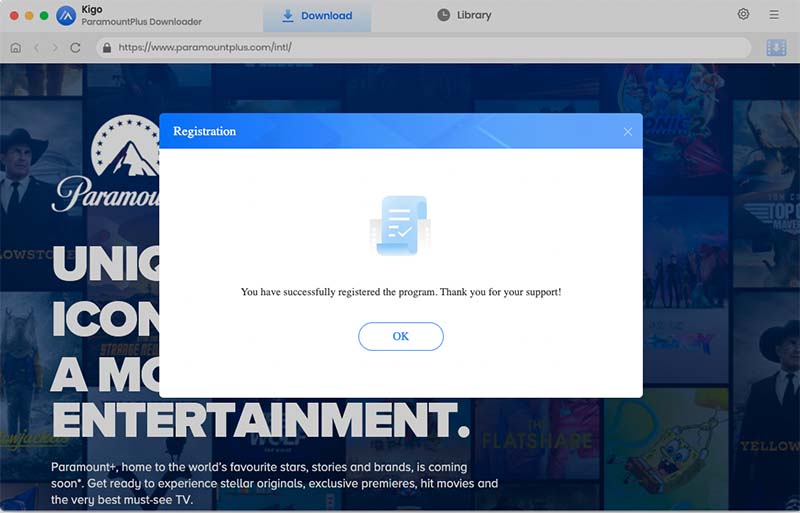Screen dimensions: 800x513
Task: Click OK in the Registration dialog
Action: (401, 336)
